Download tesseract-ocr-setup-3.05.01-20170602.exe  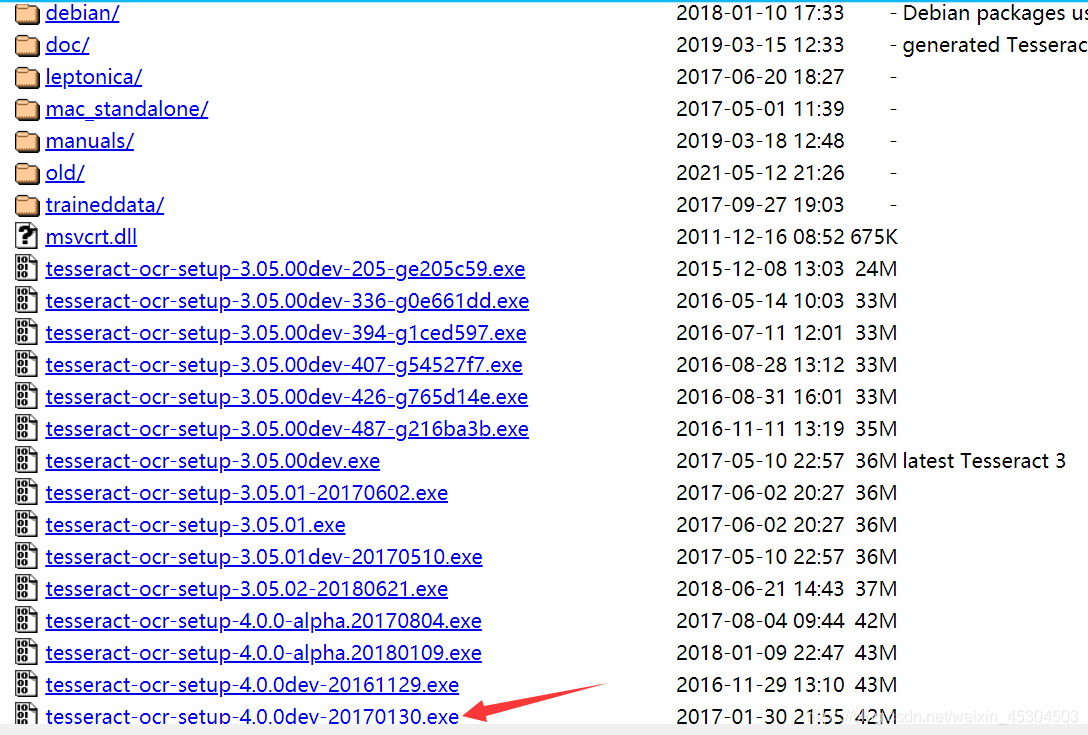point(246,493)
